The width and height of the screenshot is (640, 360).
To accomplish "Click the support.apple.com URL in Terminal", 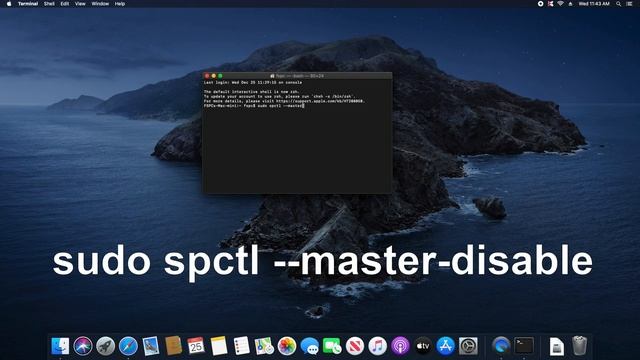I will click(x=319, y=101).
